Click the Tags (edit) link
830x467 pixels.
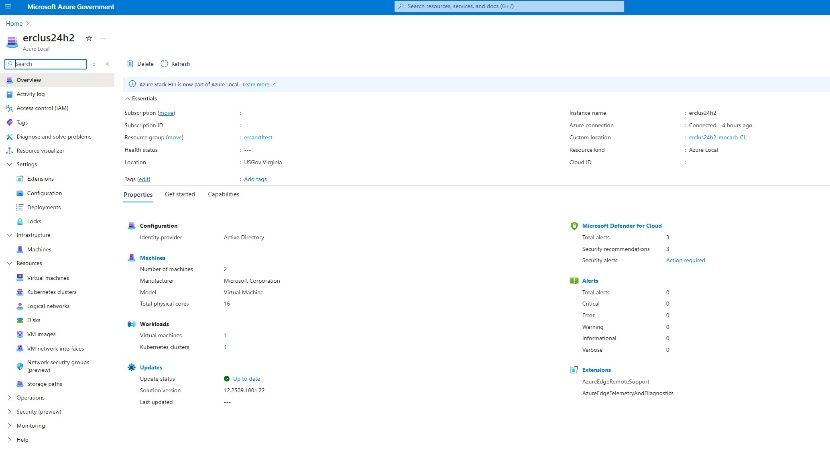click(143, 179)
